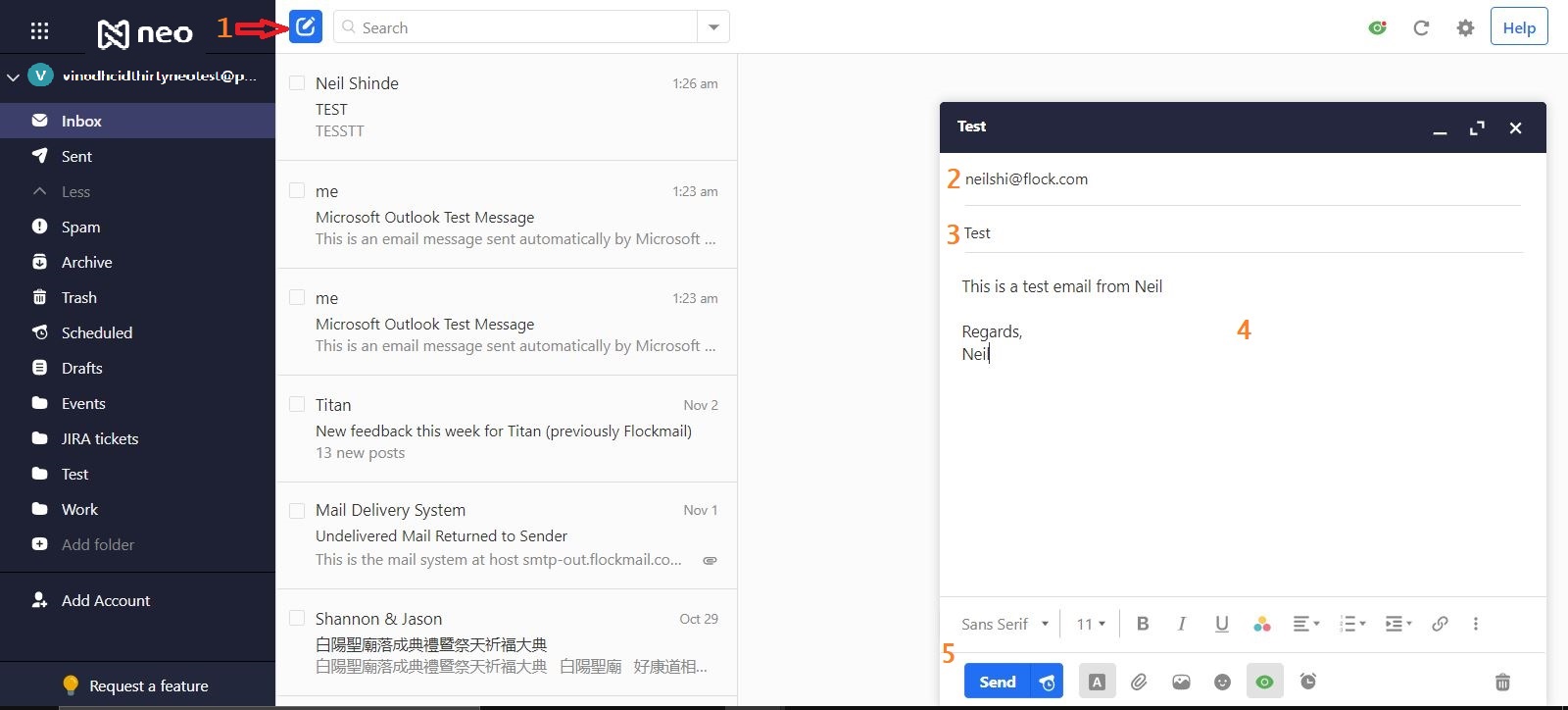Open the text alignment dropdown
The image size is (1568, 710).
click(1306, 624)
